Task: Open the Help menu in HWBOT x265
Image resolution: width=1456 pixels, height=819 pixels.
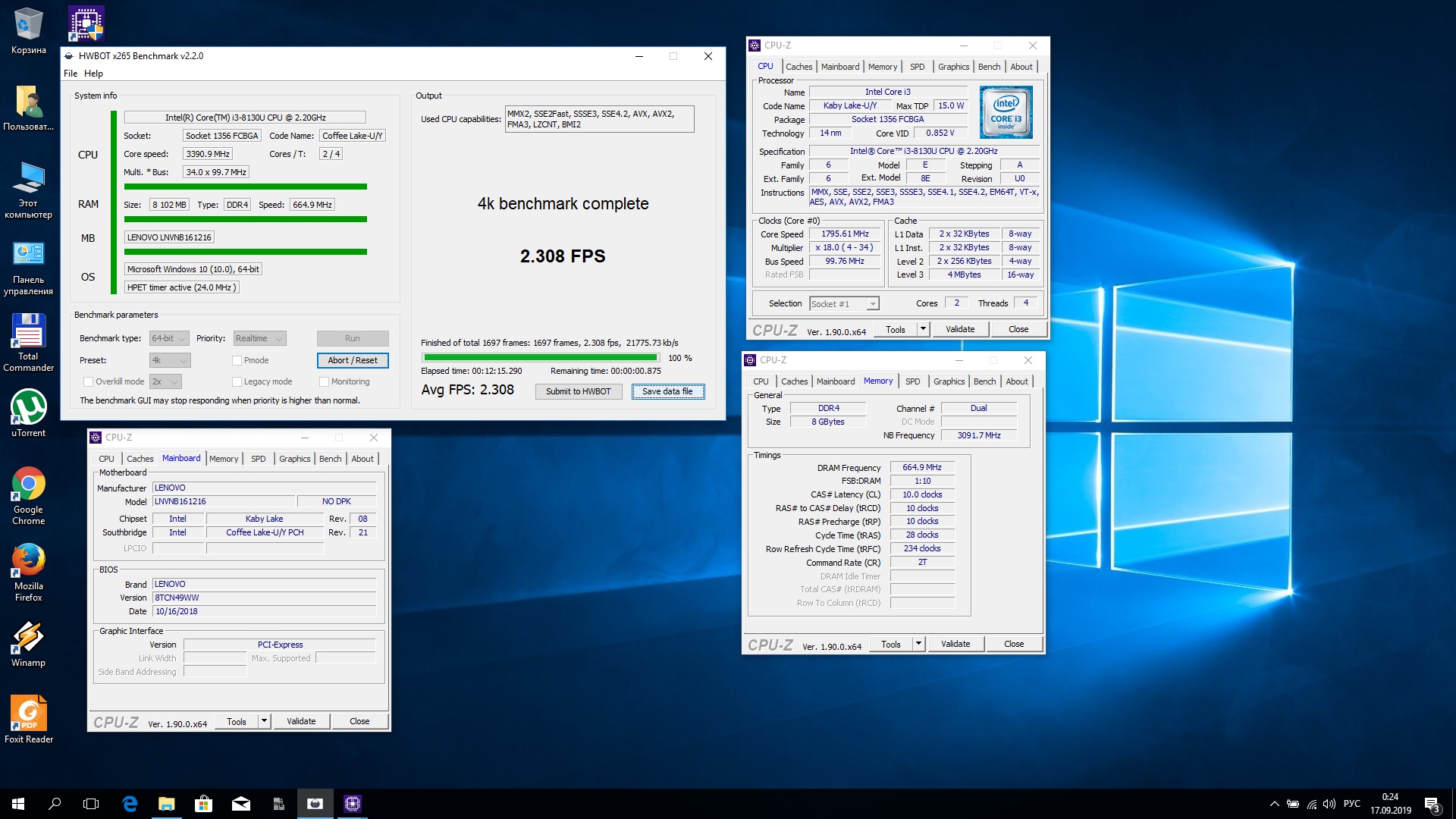Action: click(x=93, y=74)
